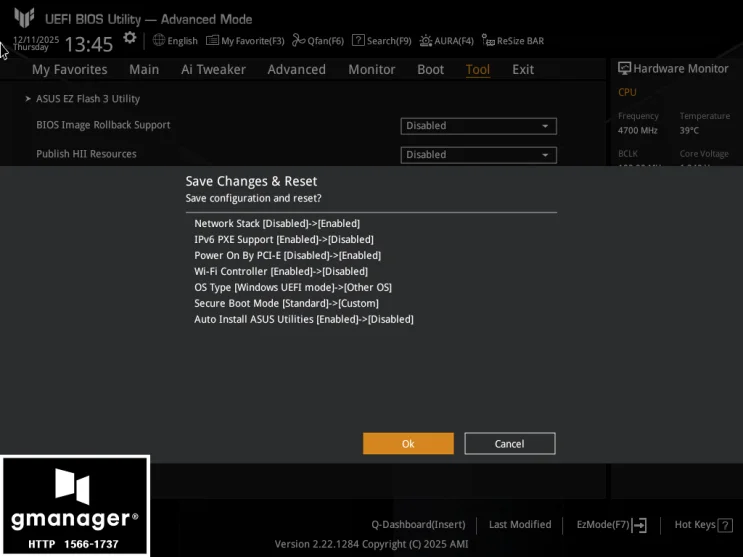Expand ASUS EZ Flash 3 Utility

pyautogui.click(x=88, y=99)
